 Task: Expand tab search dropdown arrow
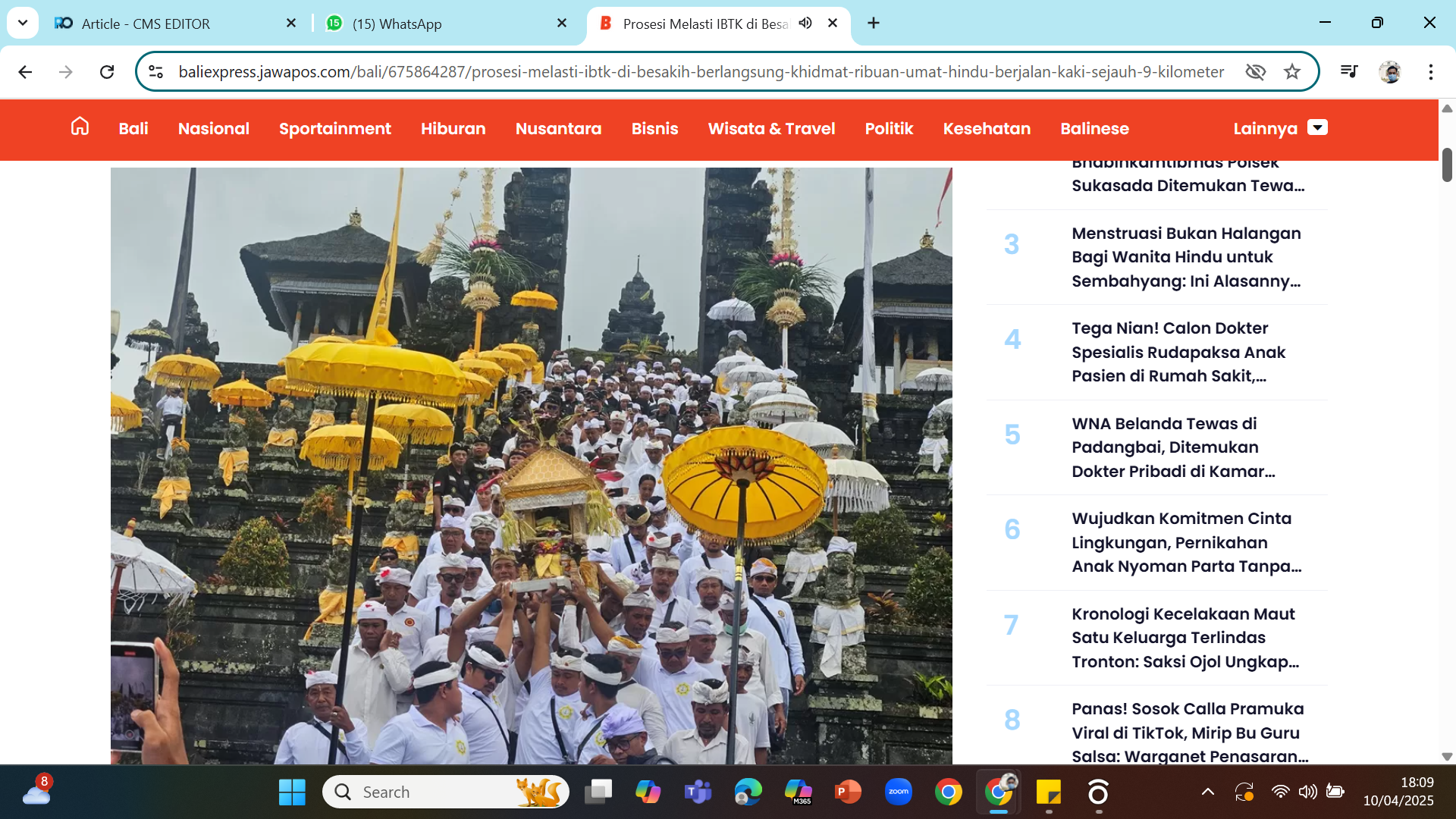[23, 24]
